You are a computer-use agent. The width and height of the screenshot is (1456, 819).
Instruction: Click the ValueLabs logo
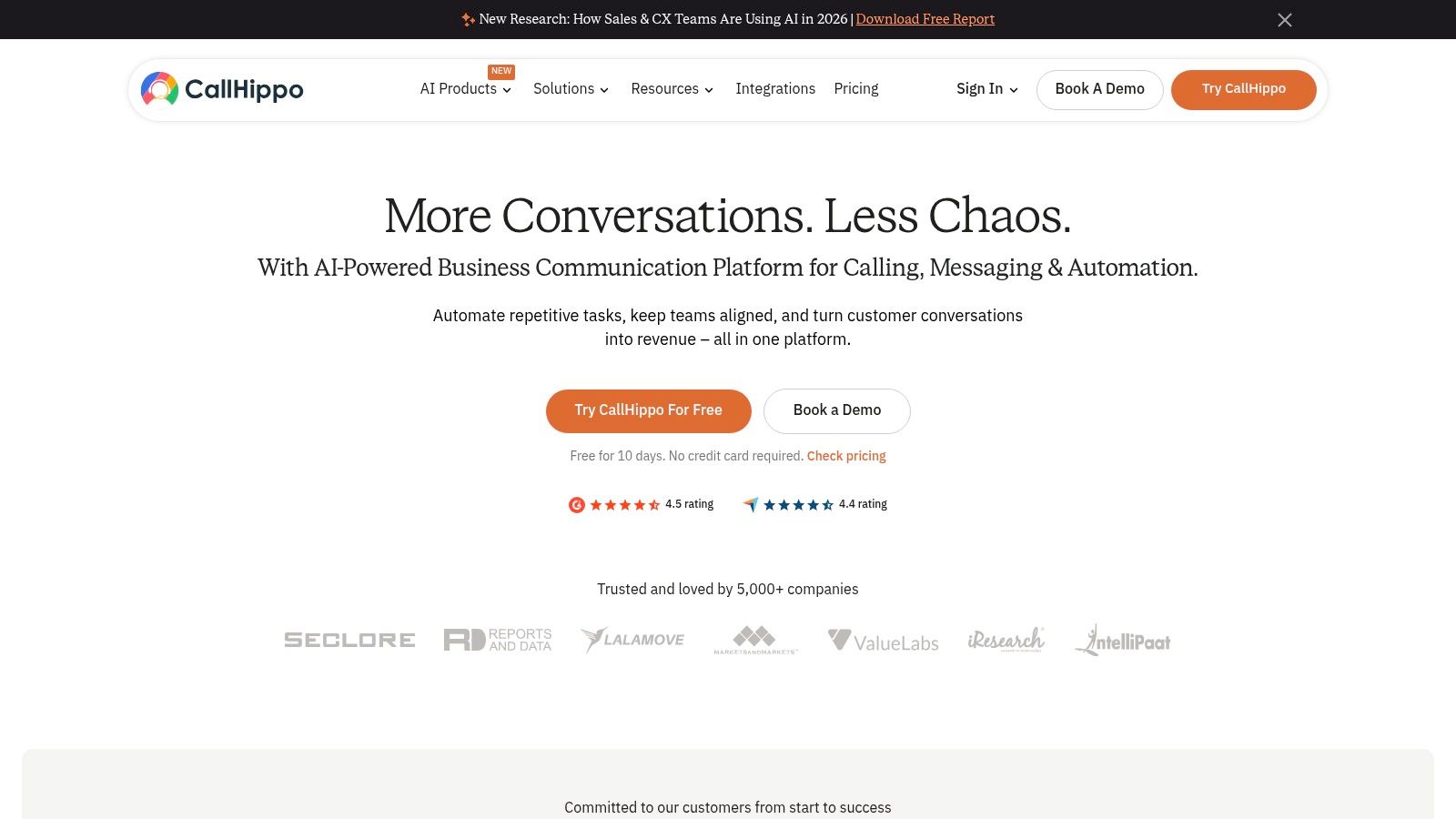pyautogui.click(x=883, y=641)
